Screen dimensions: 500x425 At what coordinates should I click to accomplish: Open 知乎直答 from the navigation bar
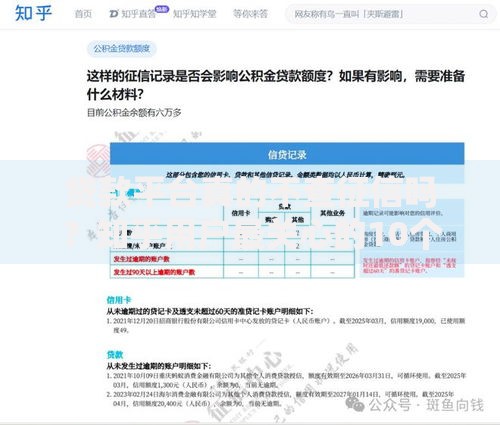coord(139,14)
